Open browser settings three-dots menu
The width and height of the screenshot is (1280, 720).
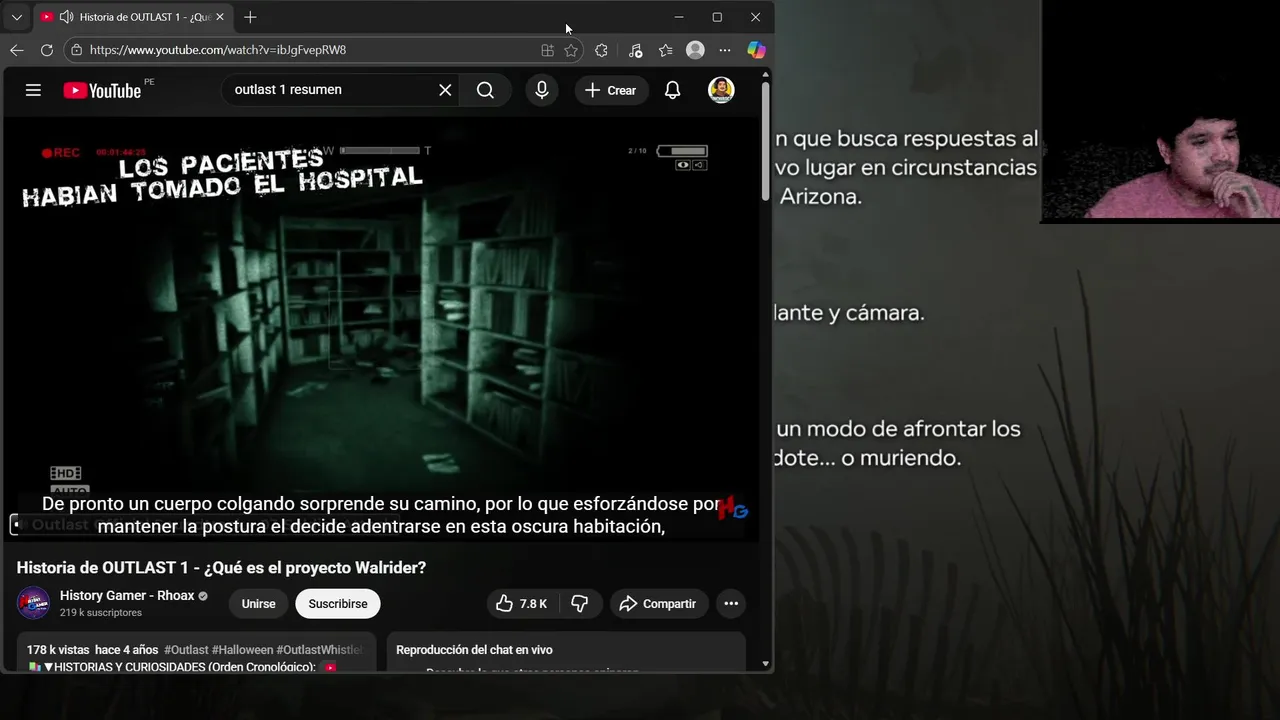tap(725, 50)
